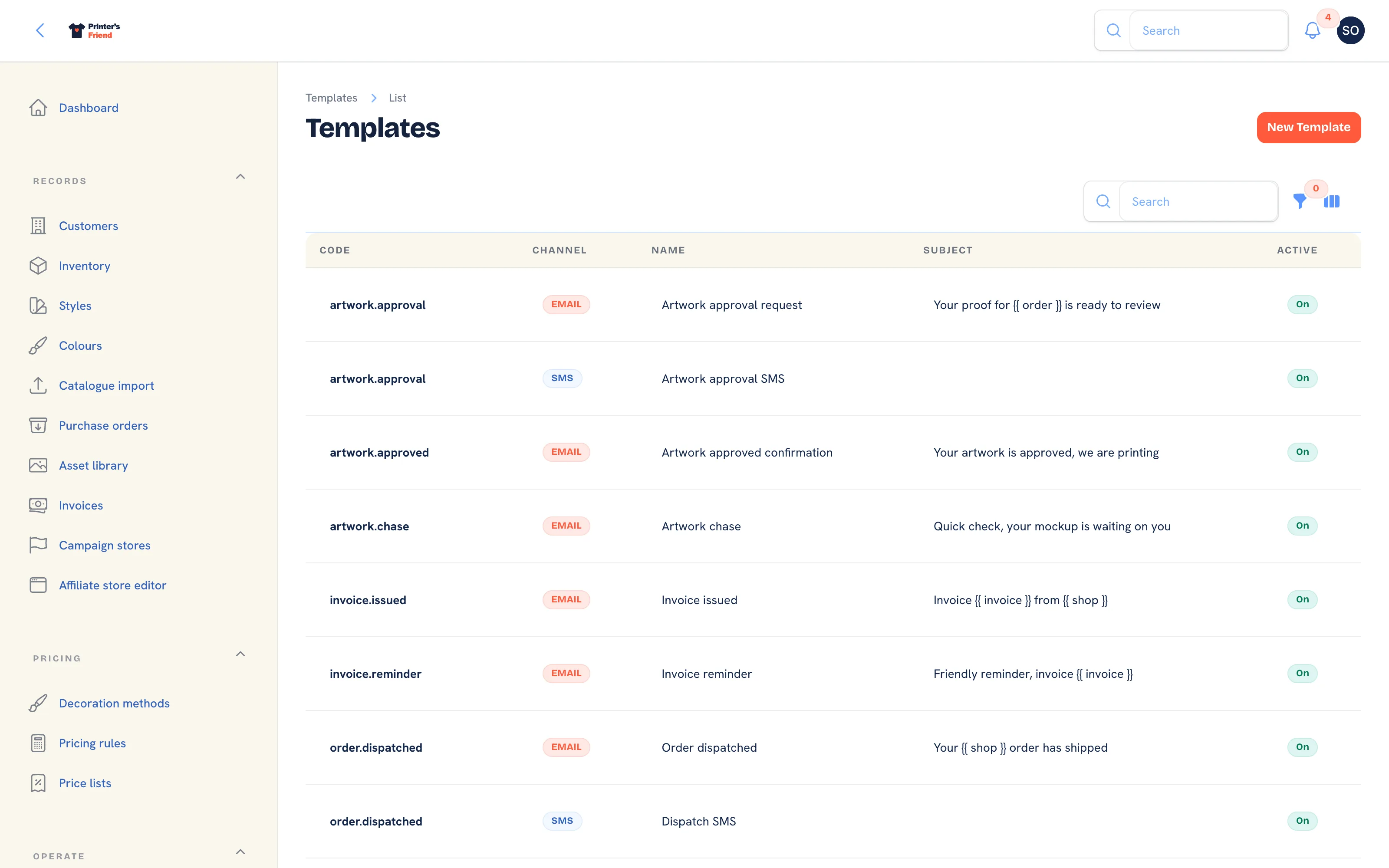Click the Customers building icon
This screenshot has height=868, width=1389.
38,226
